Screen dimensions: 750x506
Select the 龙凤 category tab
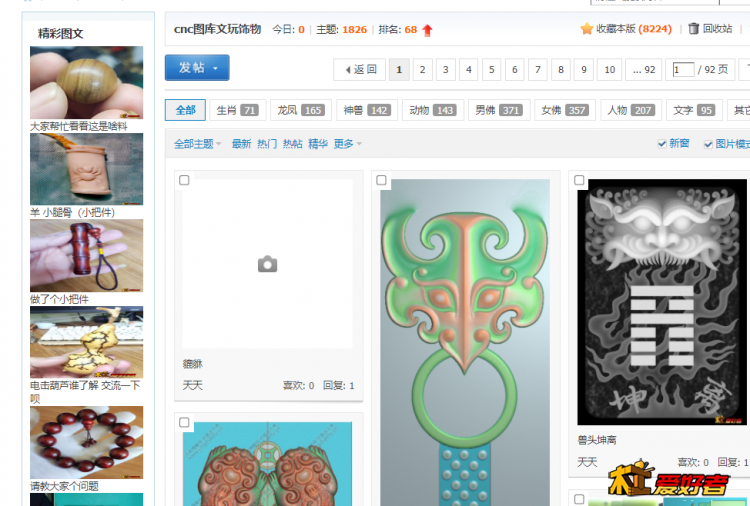(301, 110)
